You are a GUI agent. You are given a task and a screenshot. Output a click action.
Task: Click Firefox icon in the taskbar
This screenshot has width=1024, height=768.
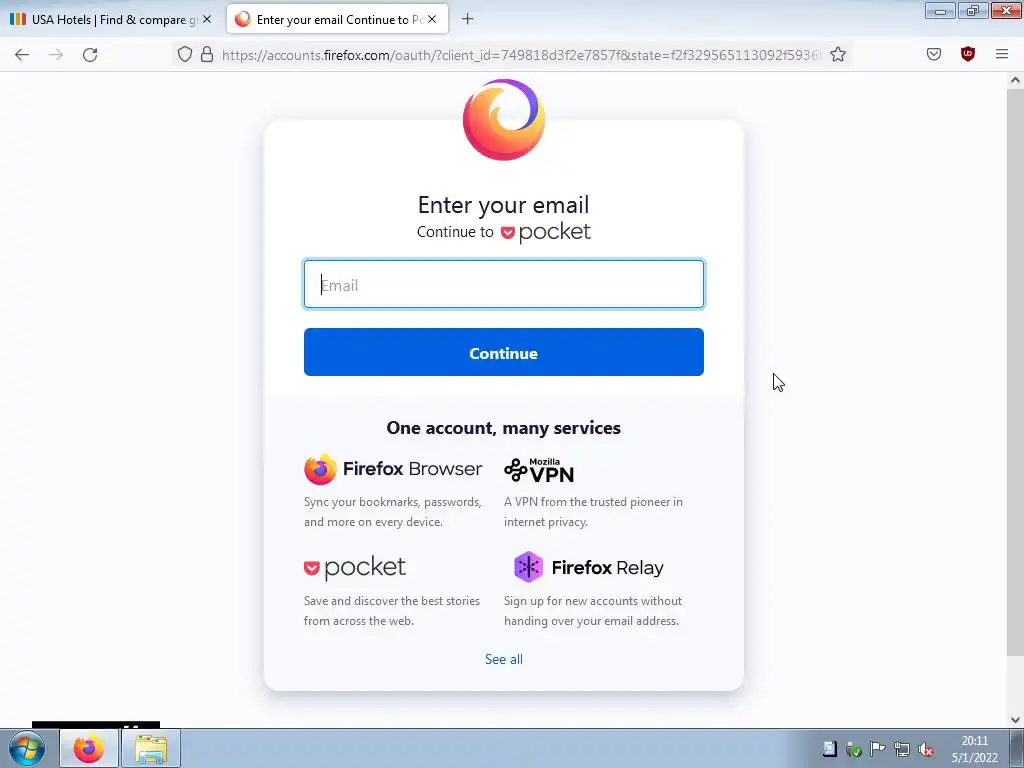(x=89, y=748)
